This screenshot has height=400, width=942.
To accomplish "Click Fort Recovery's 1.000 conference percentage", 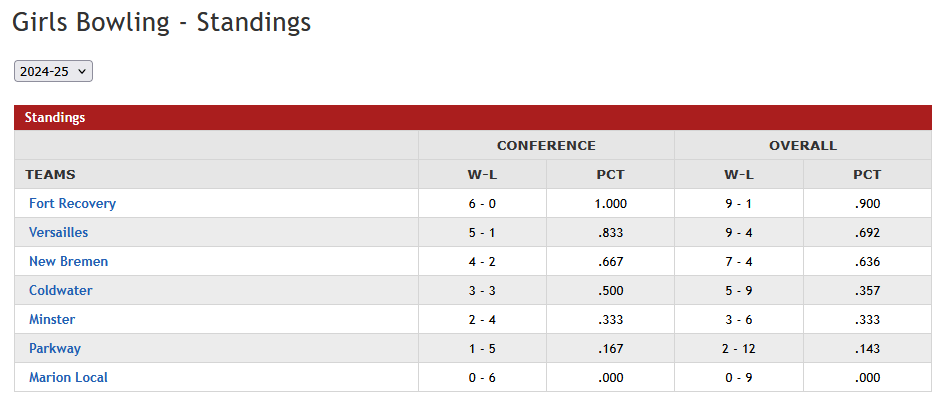I will pyautogui.click(x=610, y=203).
